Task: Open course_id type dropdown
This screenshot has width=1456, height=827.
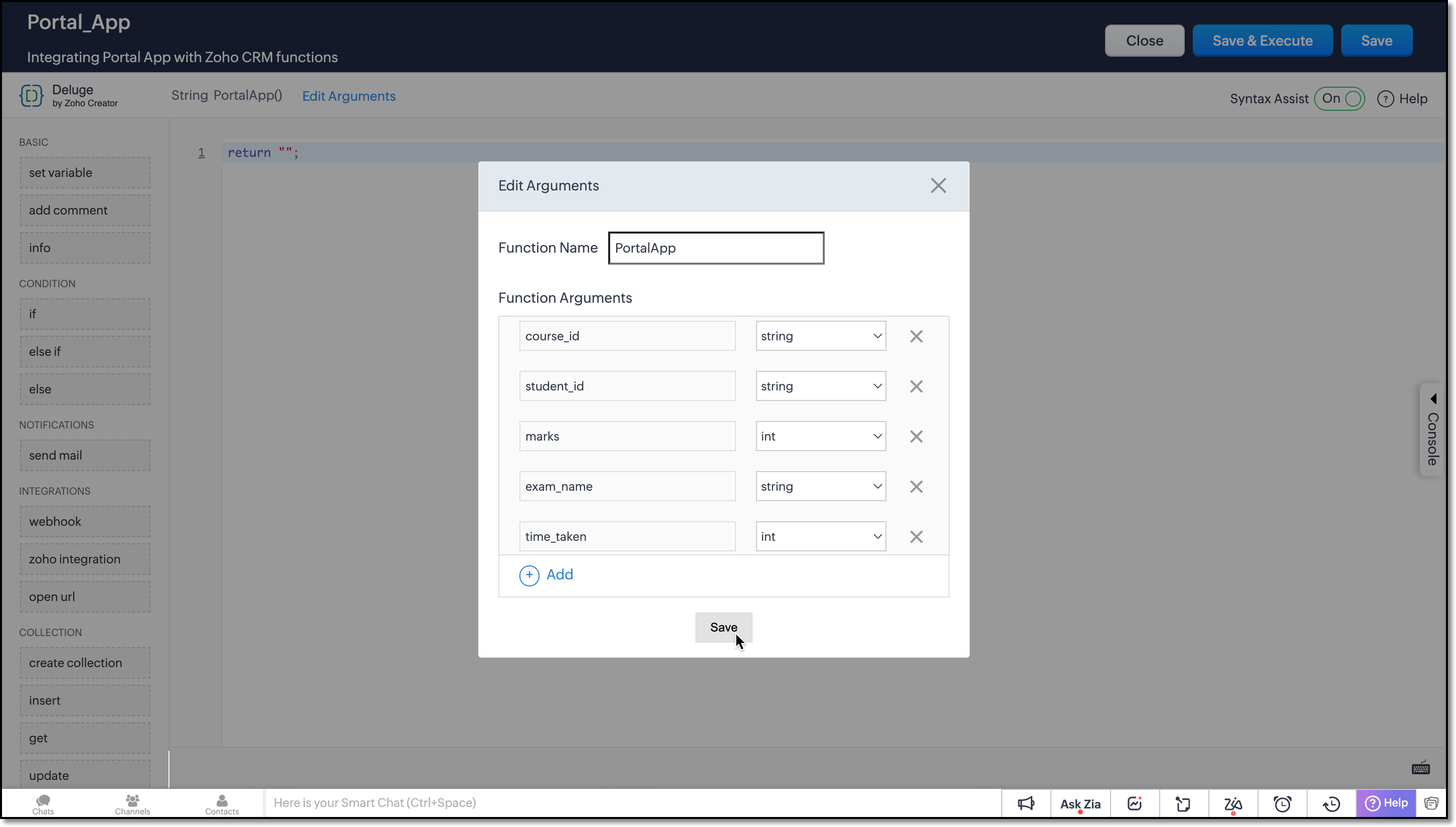Action: point(820,336)
